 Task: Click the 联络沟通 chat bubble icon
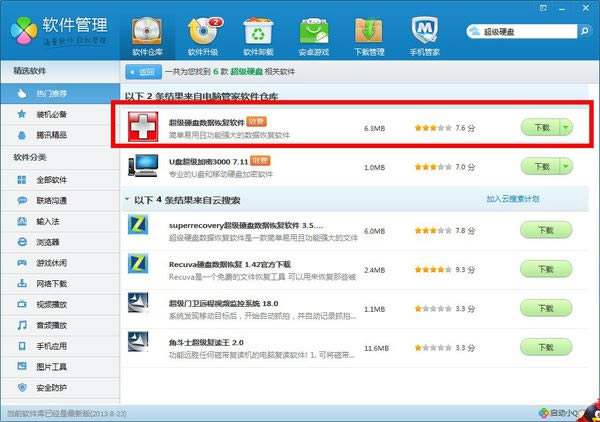[x=22, y=200]
